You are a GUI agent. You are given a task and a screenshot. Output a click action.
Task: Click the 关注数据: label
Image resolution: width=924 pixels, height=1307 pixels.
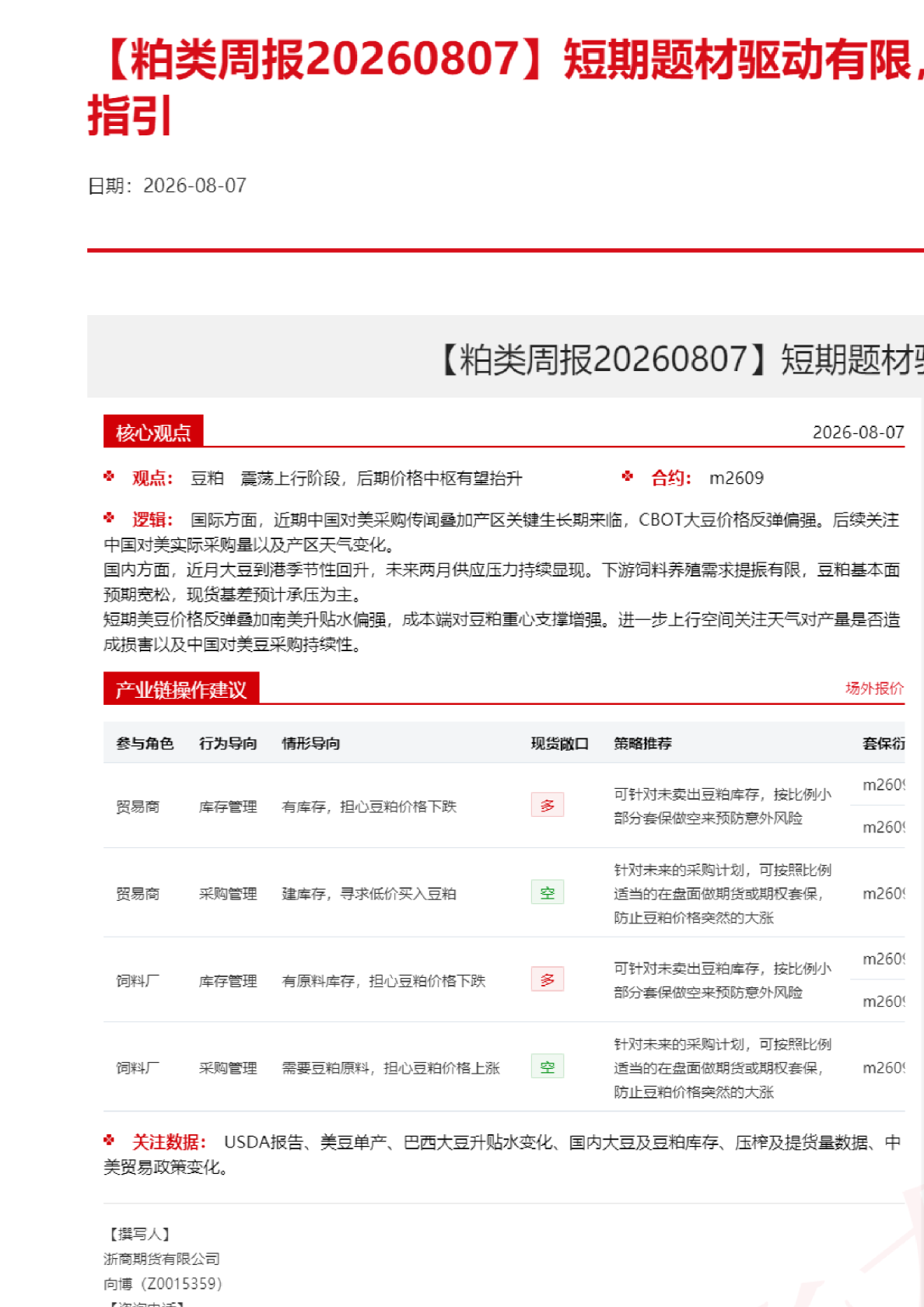pyautogui.click(x=169, y=1142)
